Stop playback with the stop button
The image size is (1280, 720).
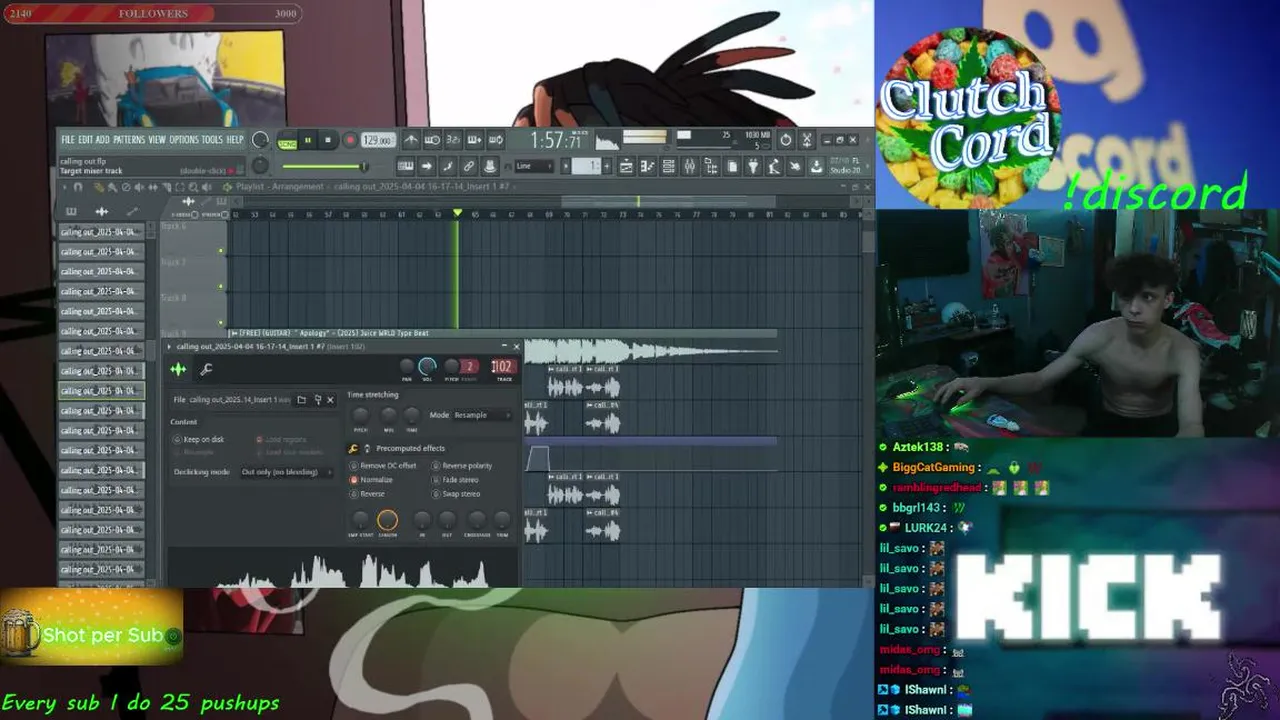[328, 140]
